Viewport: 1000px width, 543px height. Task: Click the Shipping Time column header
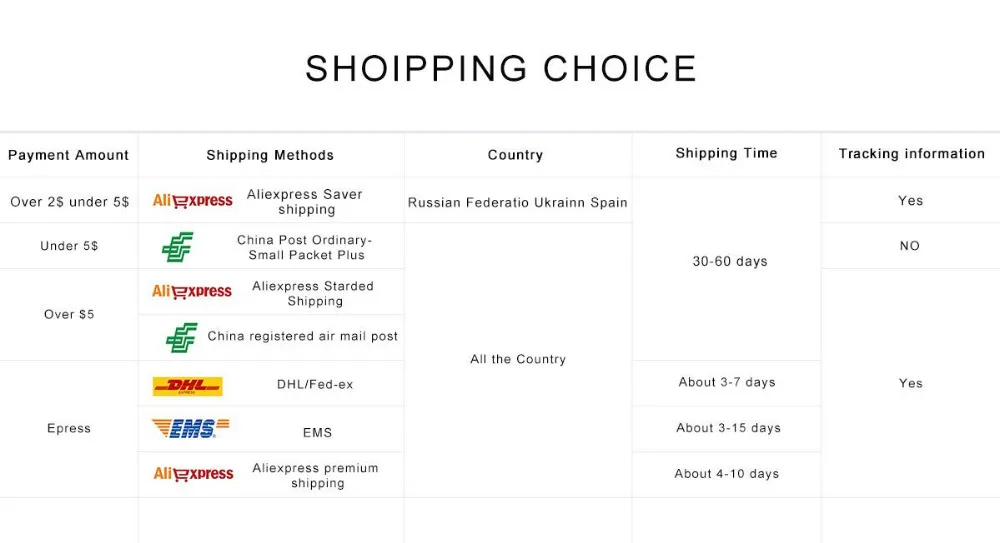click(726, 153)
